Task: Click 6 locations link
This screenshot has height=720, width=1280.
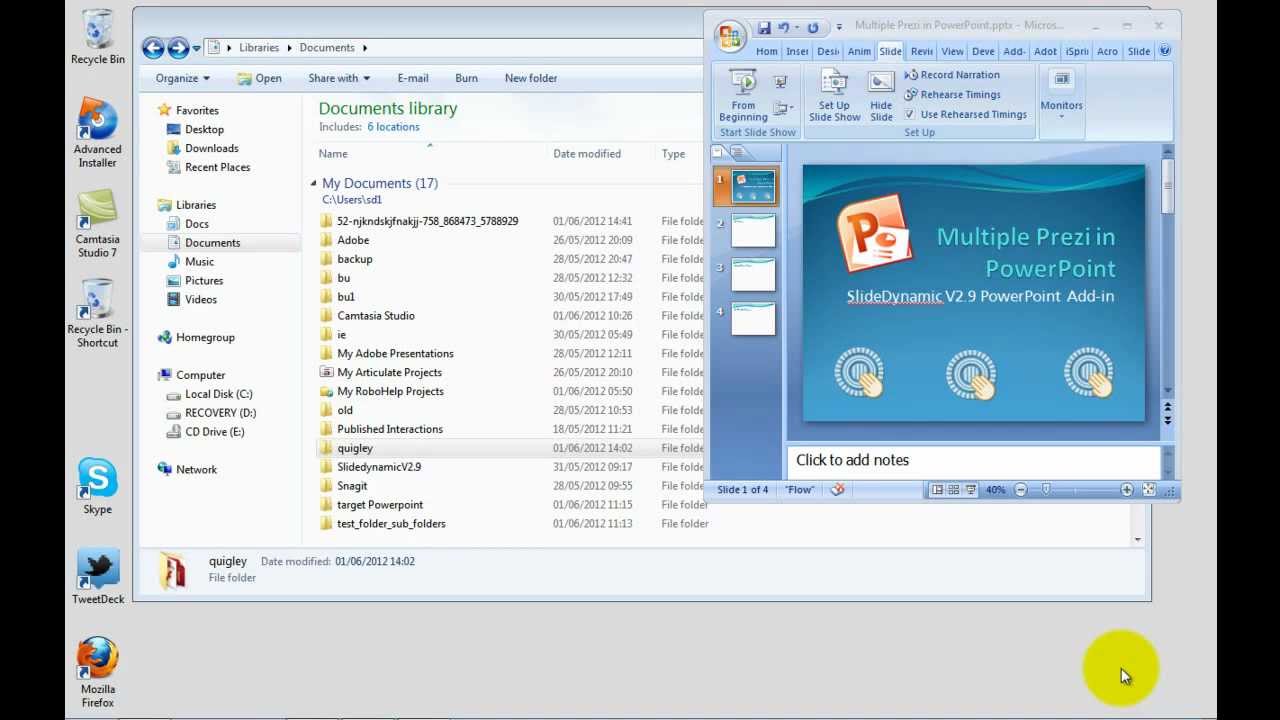Action: (x=393, y=127)
